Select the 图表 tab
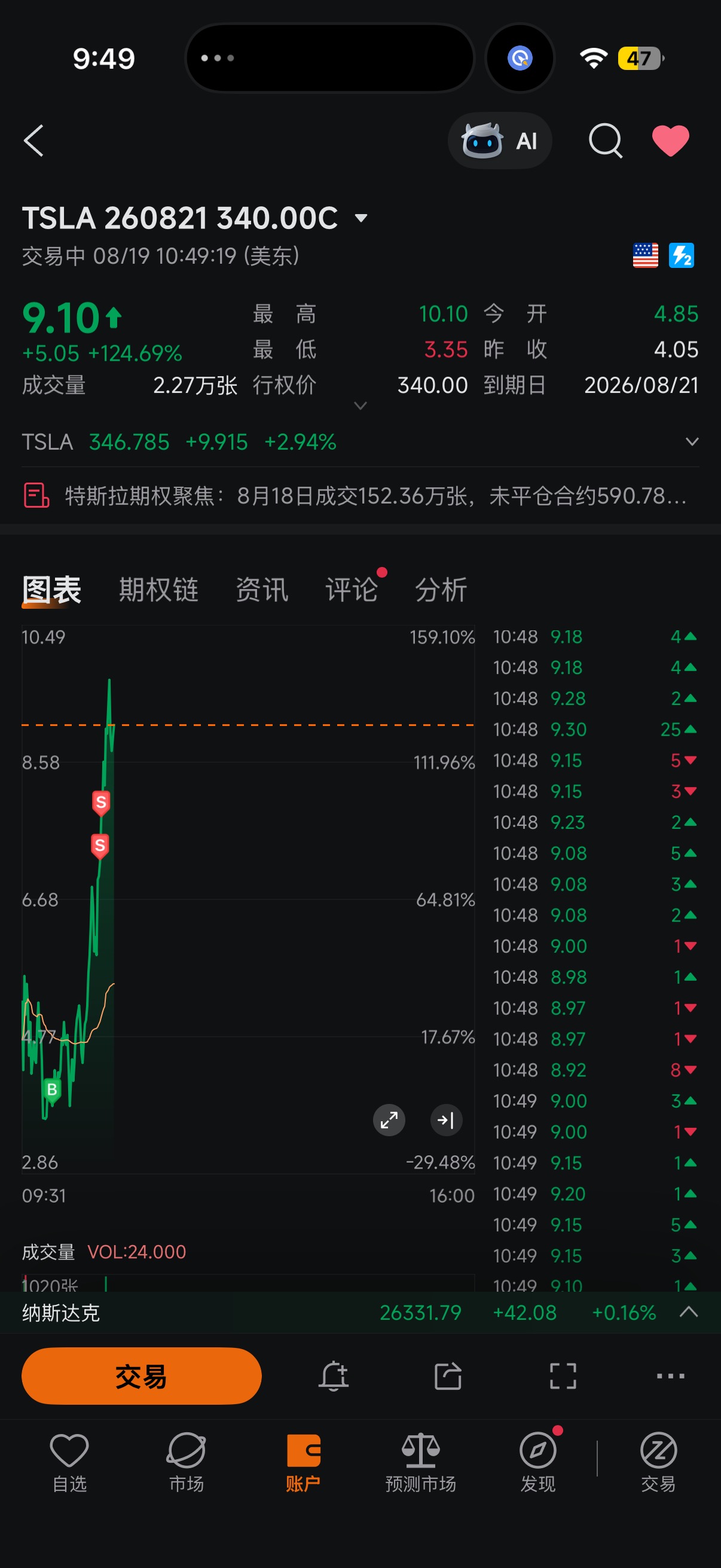Screen dimensions: 721x1568 (x=52, y=589)
